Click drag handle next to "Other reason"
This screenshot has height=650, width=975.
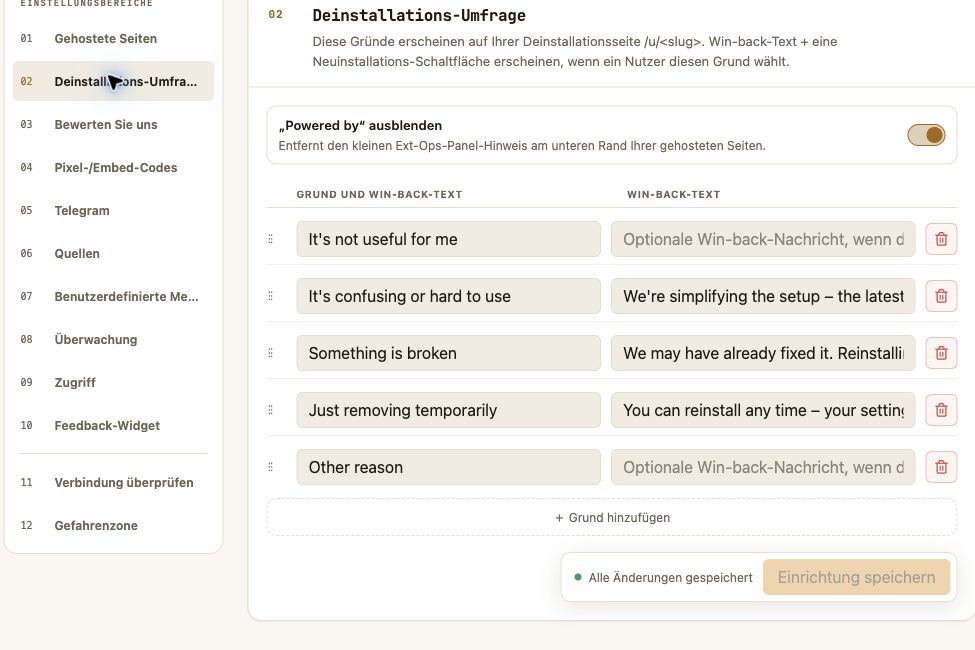pos(270,467)
